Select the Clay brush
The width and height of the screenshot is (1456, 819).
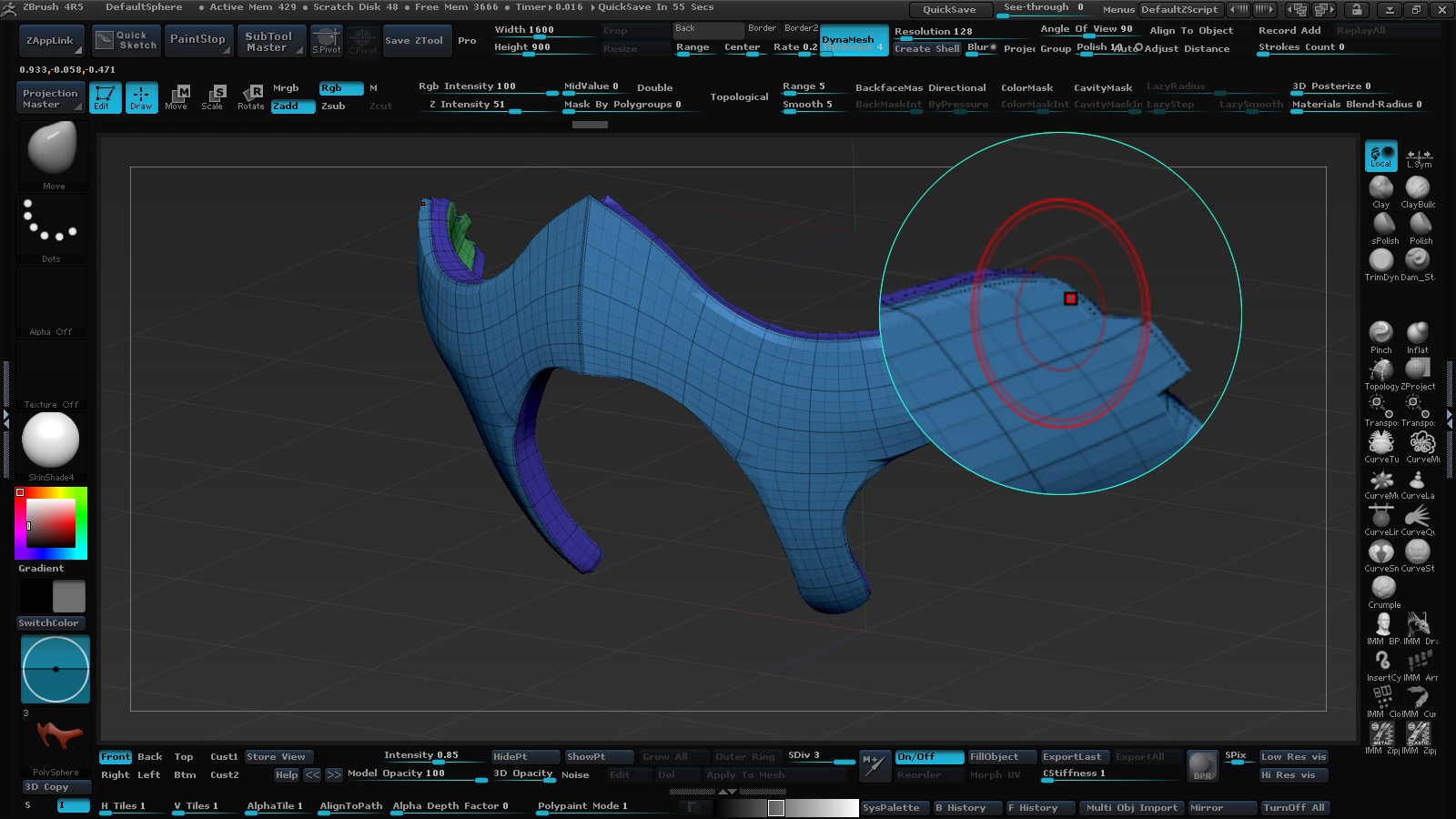tap(1380, 188)
